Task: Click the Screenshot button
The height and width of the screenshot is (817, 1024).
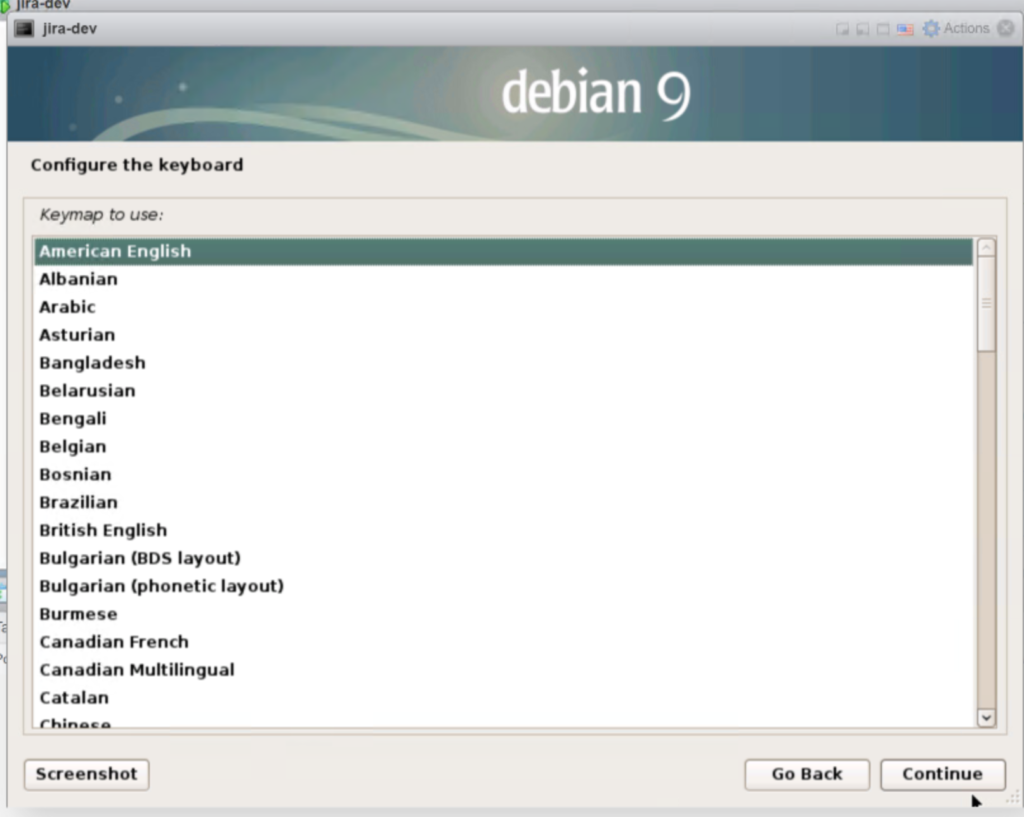Action: pos(86,774)
